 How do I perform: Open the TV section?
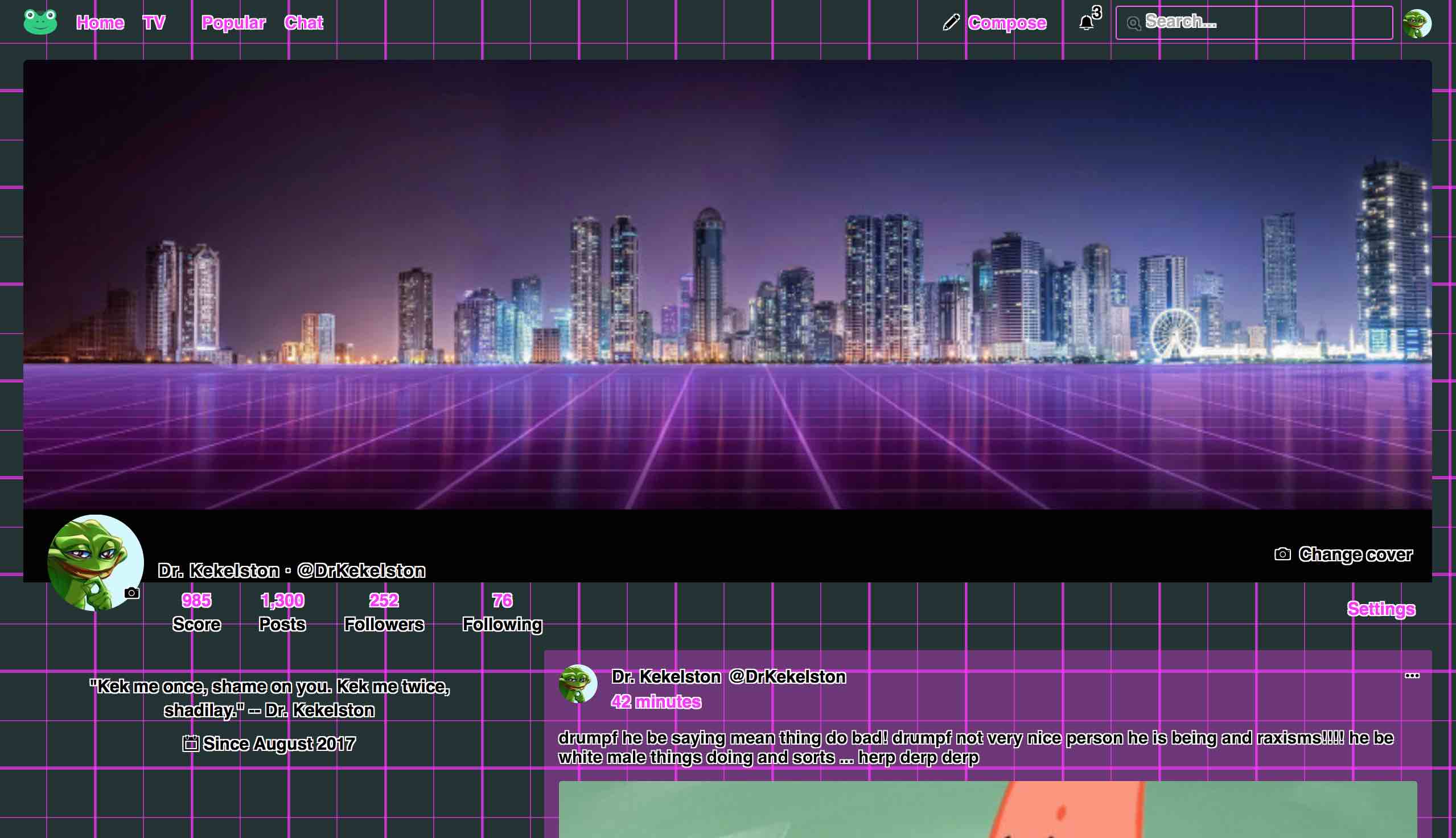154,22
